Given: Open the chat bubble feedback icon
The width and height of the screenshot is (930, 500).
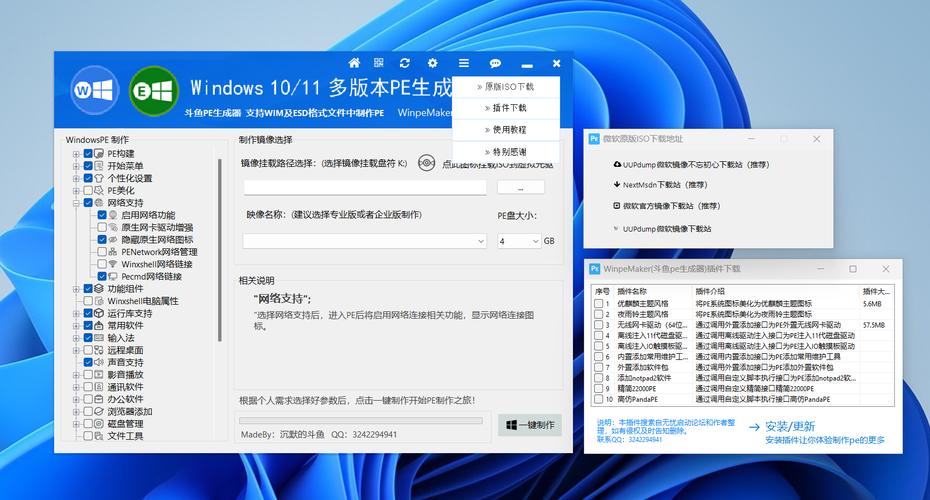Looking at the screenshot, I should coord(495,63).
